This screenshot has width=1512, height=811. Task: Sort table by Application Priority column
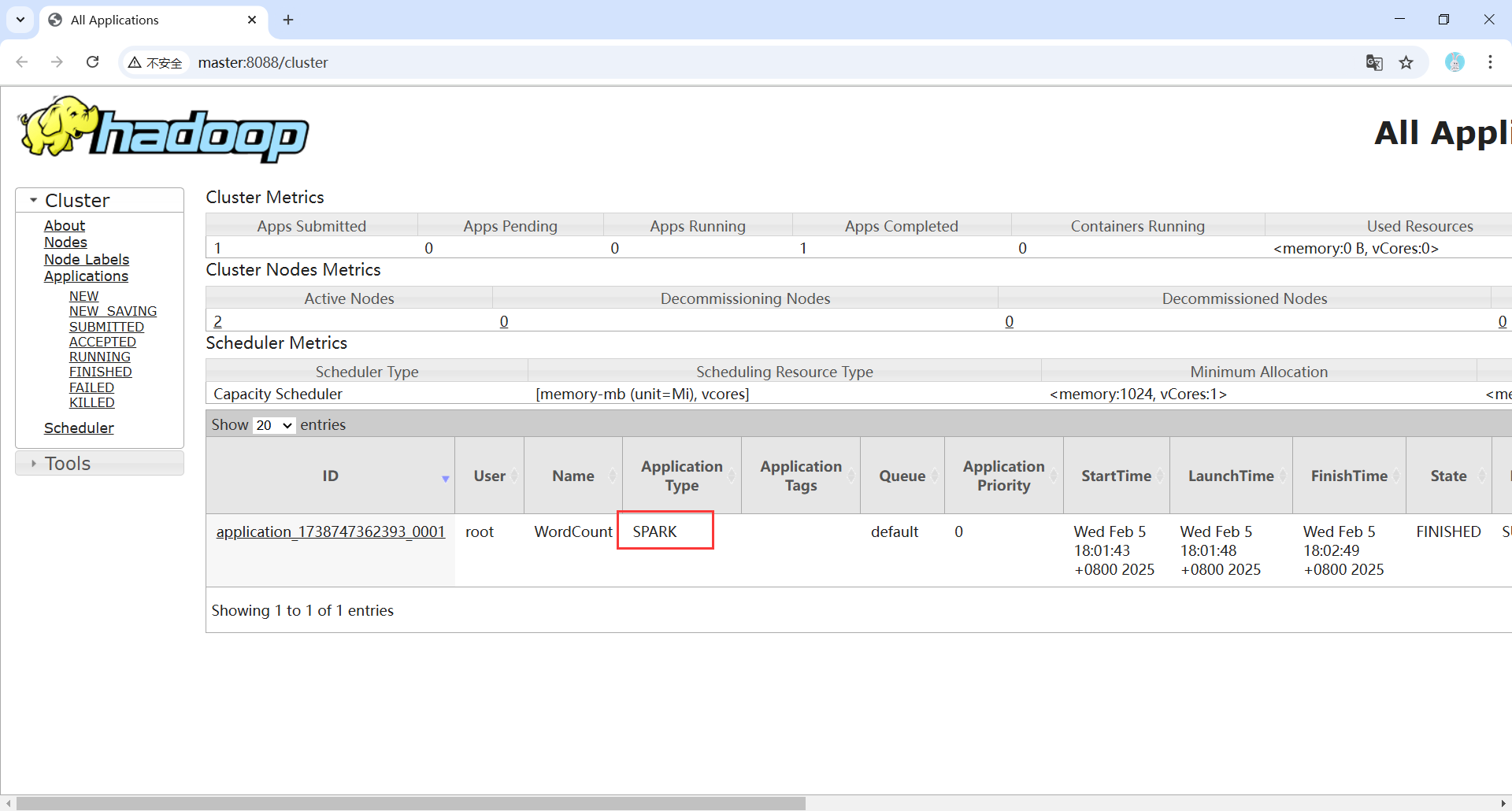point(1004,476)
